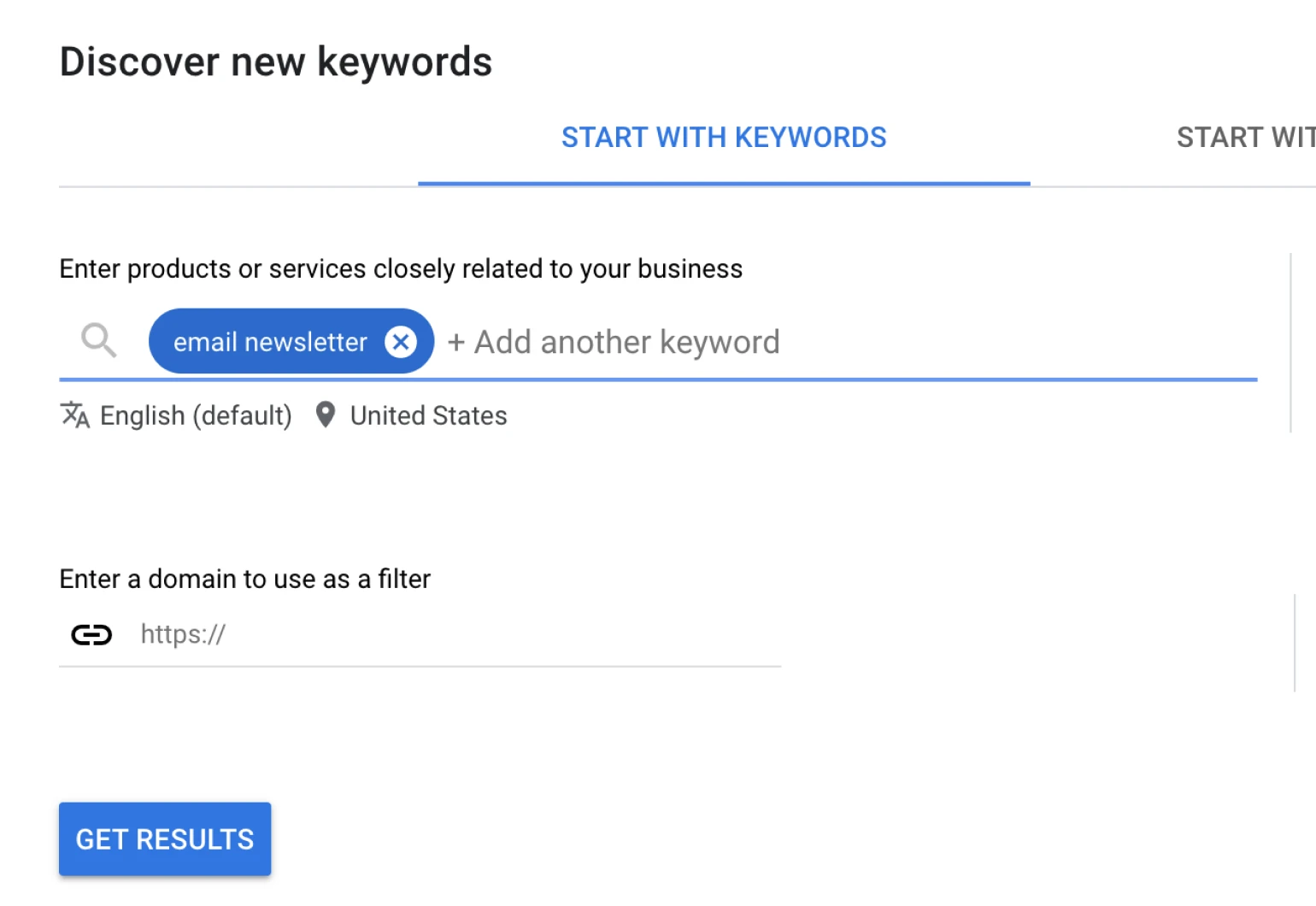Focus the Add another keyword text
Screen dimensions: 1316x906
click(x=626, y=343)
